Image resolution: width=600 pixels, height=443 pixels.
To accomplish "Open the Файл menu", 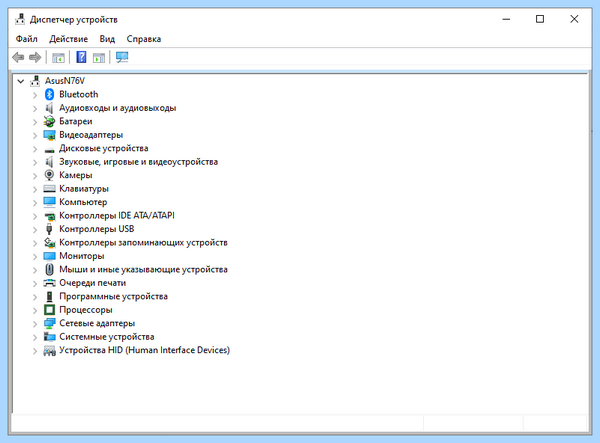I will [x=26, y=39].
